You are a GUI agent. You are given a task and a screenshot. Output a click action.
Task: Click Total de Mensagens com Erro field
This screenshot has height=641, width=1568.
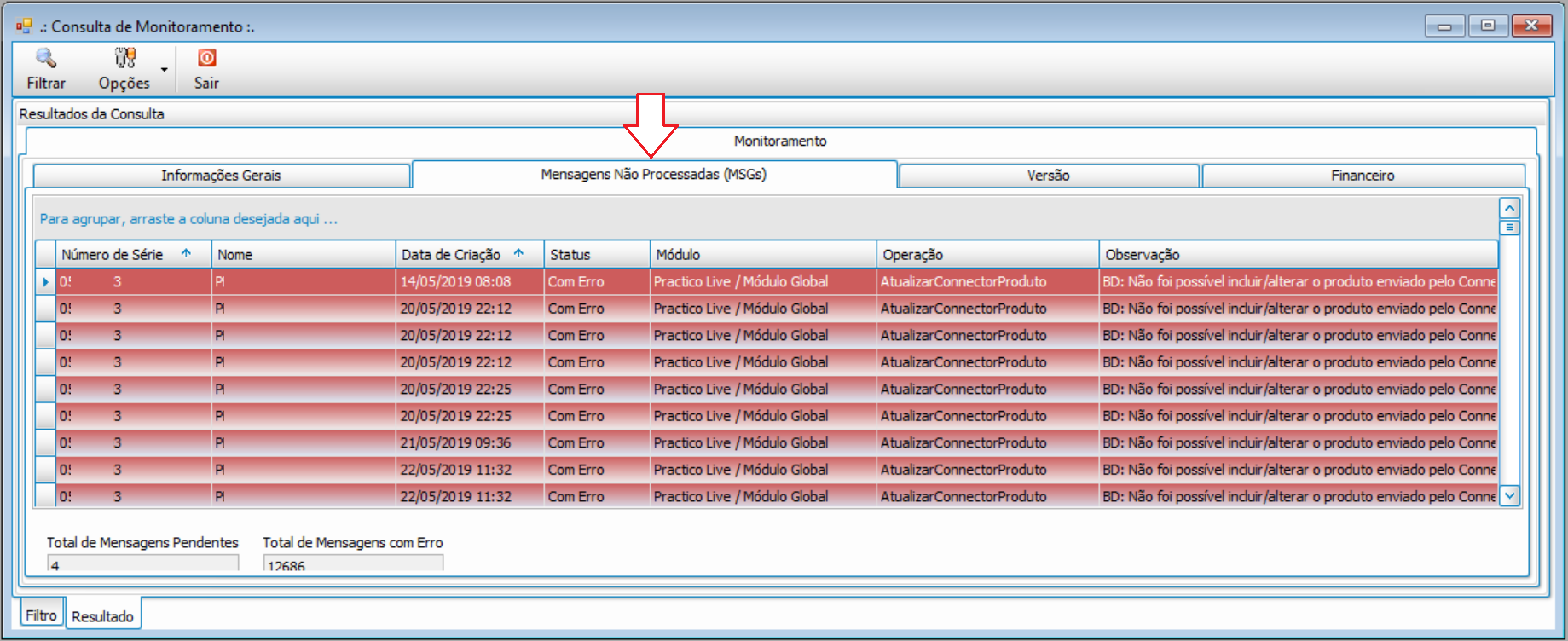click(x=353, y=563)
